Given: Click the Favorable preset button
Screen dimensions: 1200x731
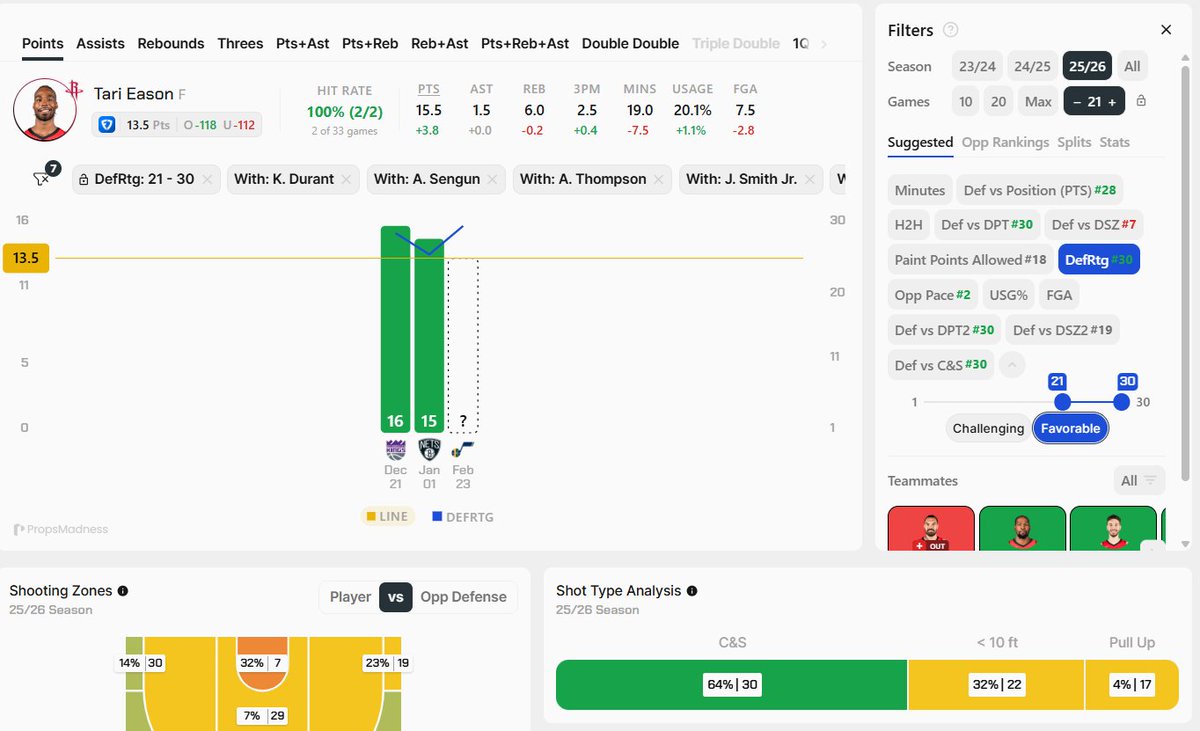Looking at the screenshot, I should pos(1070,428).
